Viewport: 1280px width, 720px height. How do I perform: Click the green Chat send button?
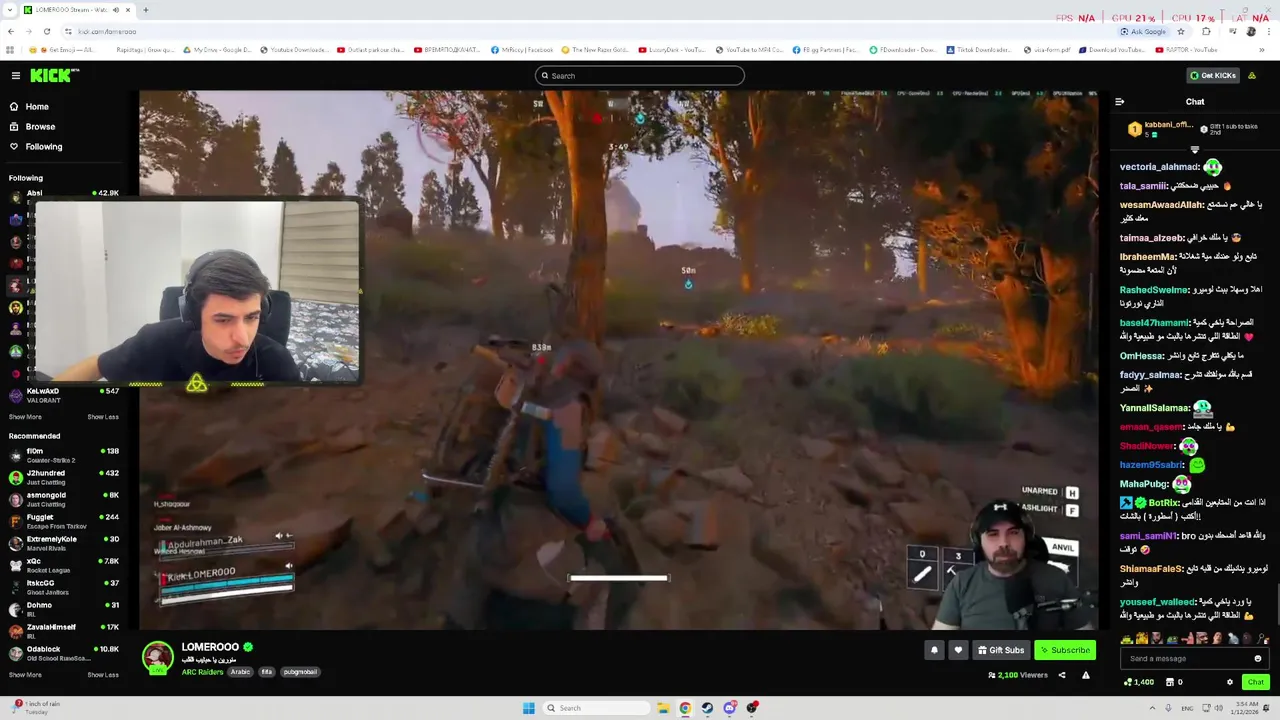(1256, 682)
